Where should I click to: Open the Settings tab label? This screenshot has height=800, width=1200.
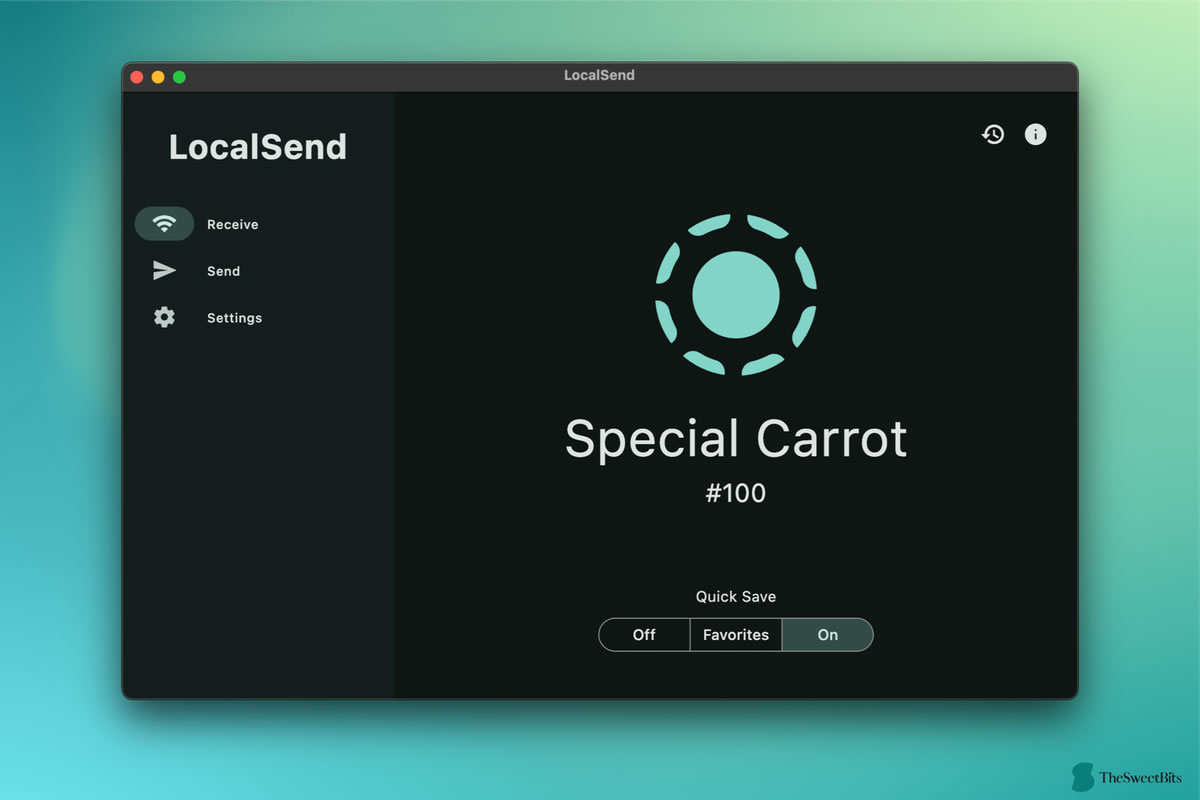[x=234, y=318]
